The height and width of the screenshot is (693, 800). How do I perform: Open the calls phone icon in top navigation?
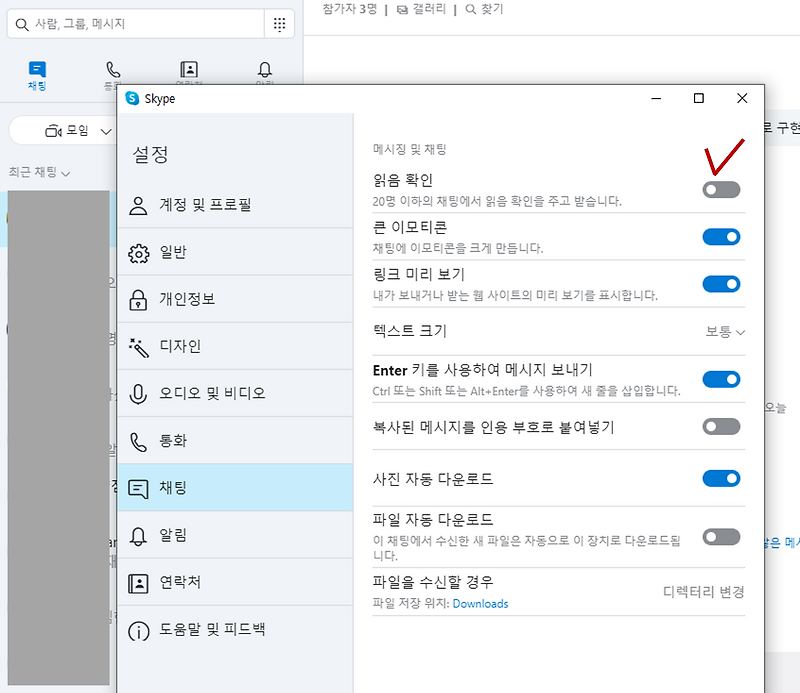[113, 69]
